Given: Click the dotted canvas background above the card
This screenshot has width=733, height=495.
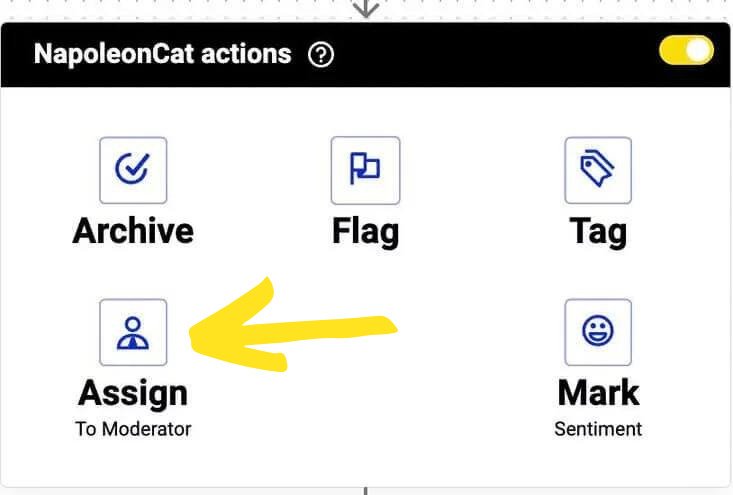Looking at the screenshot, I should click(150, 9).
